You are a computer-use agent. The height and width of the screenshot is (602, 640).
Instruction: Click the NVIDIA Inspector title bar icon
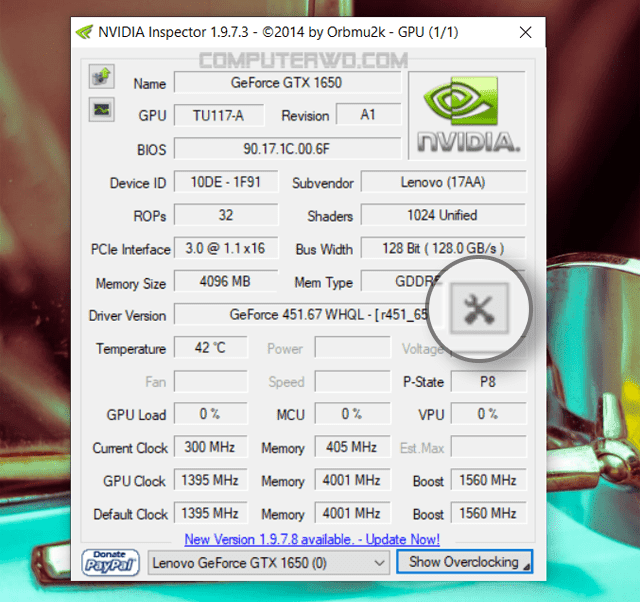click(85, 32)
